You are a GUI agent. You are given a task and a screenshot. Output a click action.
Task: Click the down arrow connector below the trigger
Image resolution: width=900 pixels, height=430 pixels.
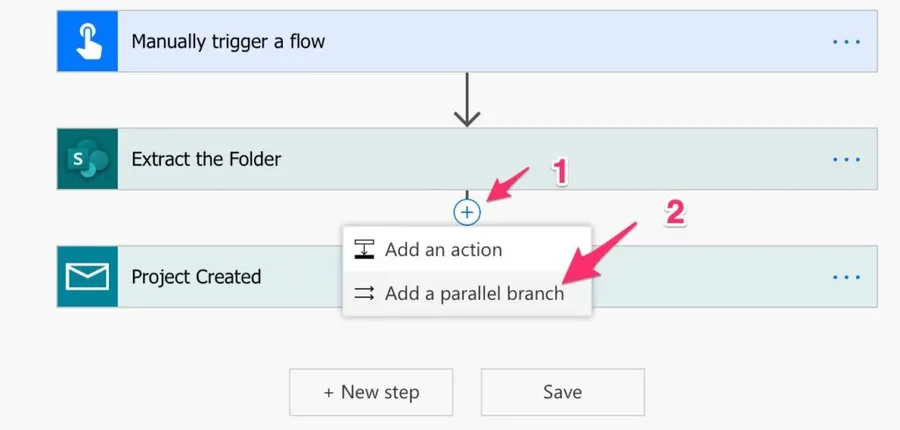point(467,105)
